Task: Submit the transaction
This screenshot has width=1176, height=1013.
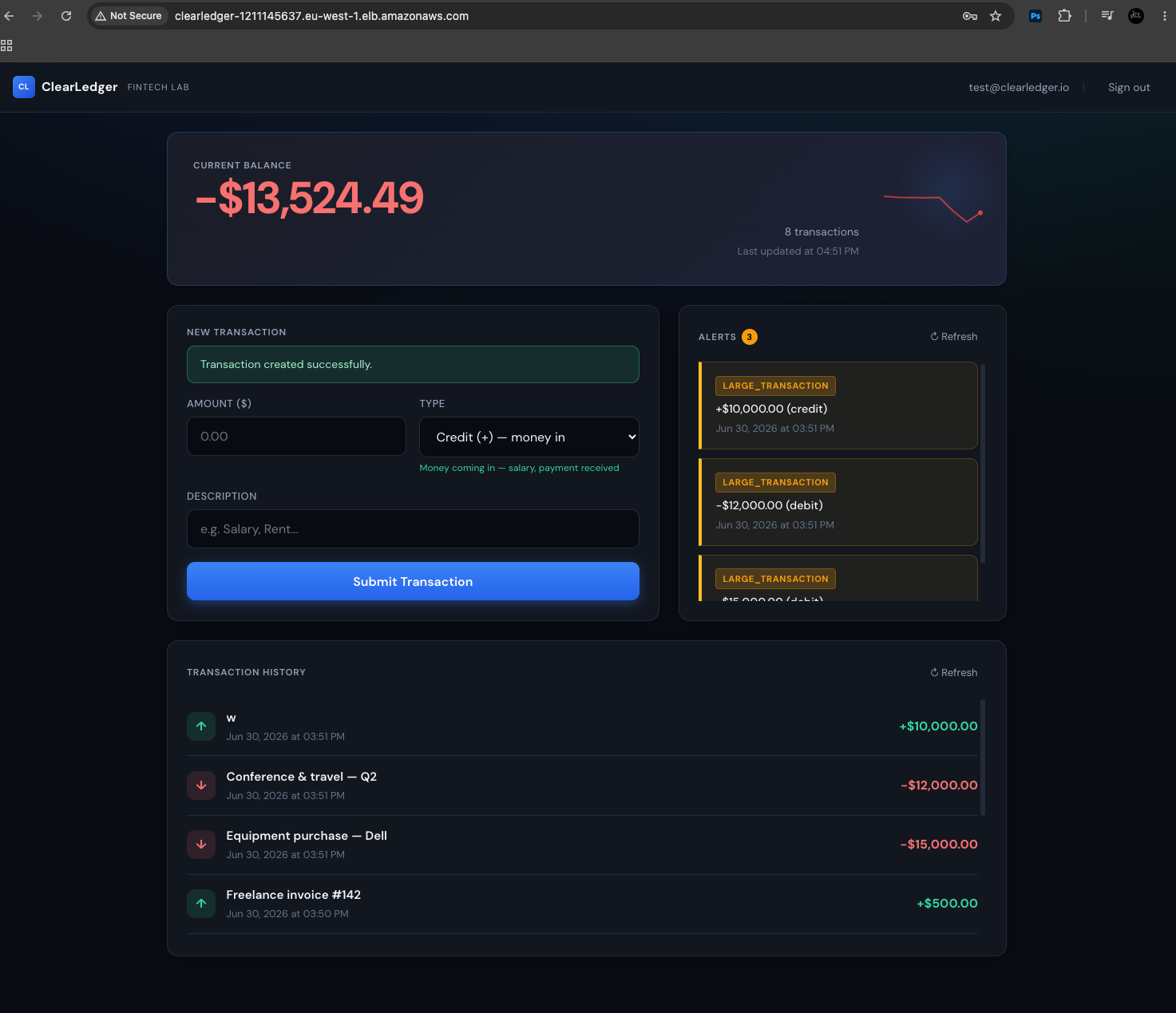Action: pyautogui.click(x=413, y=581)
